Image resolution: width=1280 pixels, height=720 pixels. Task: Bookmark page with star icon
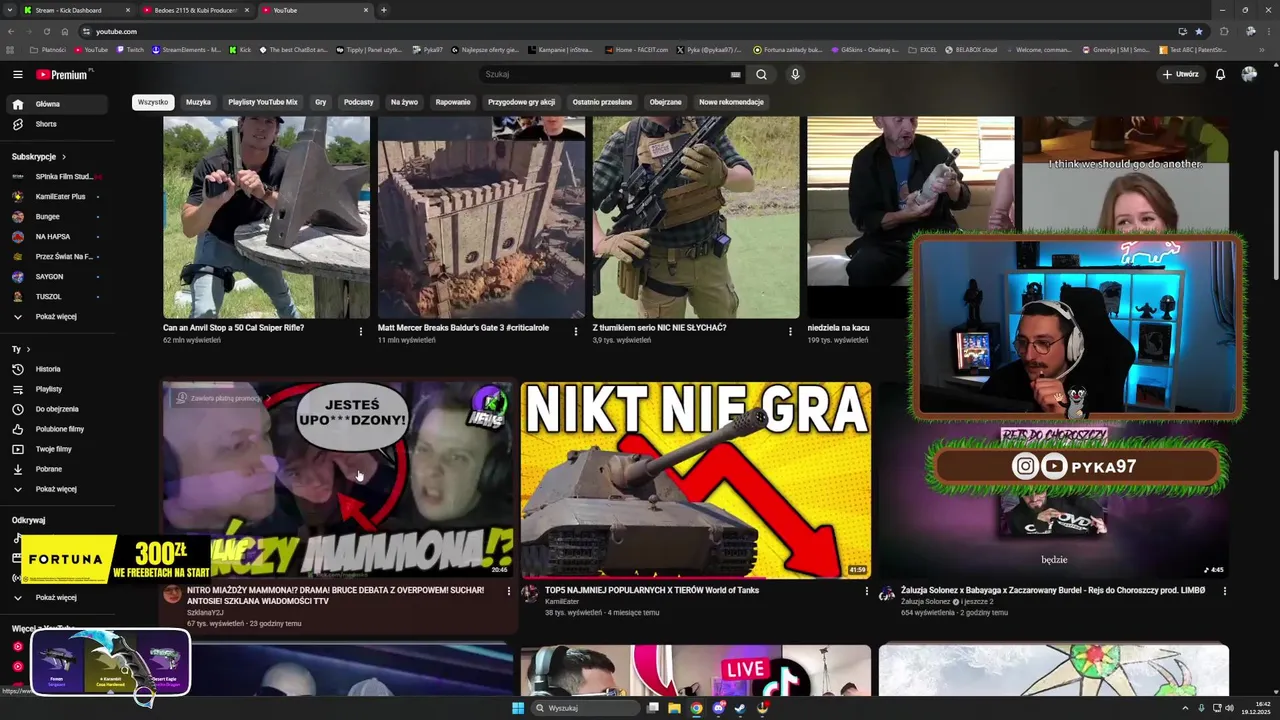point(1199,31)
